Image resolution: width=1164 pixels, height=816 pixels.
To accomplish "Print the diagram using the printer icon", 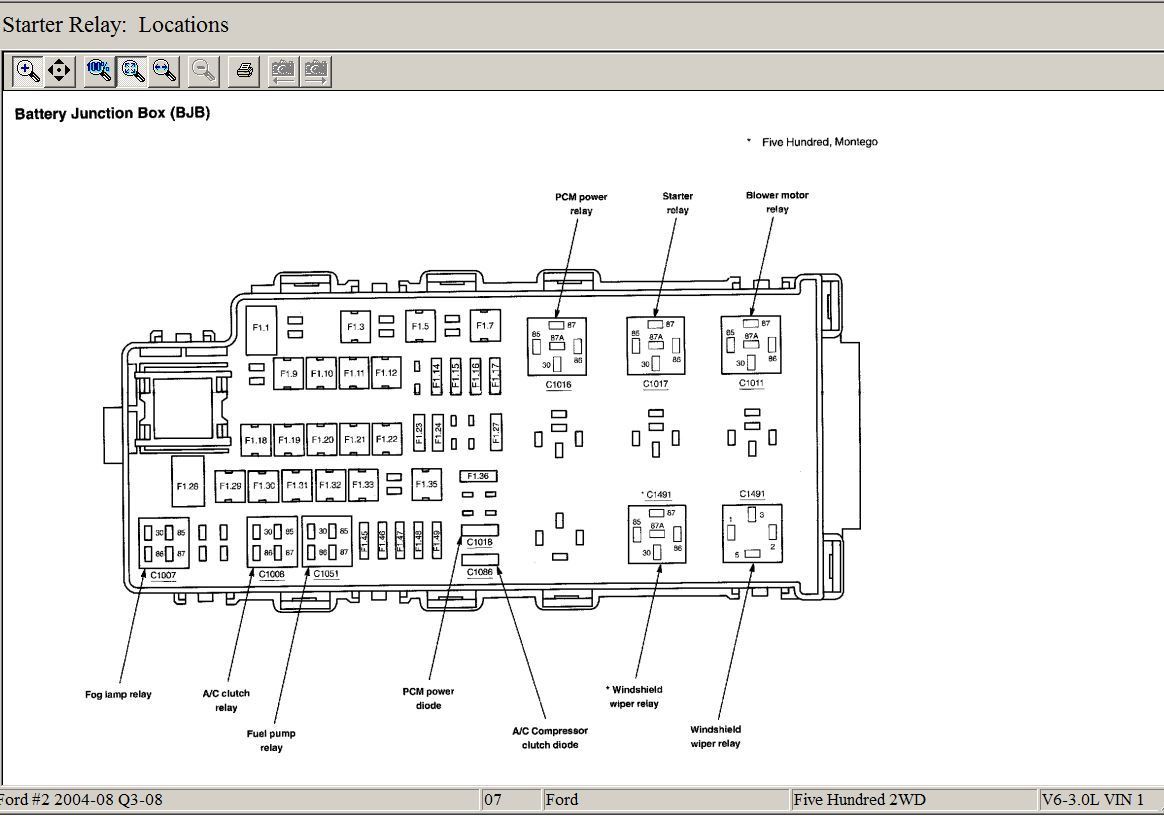I will 244,70.
